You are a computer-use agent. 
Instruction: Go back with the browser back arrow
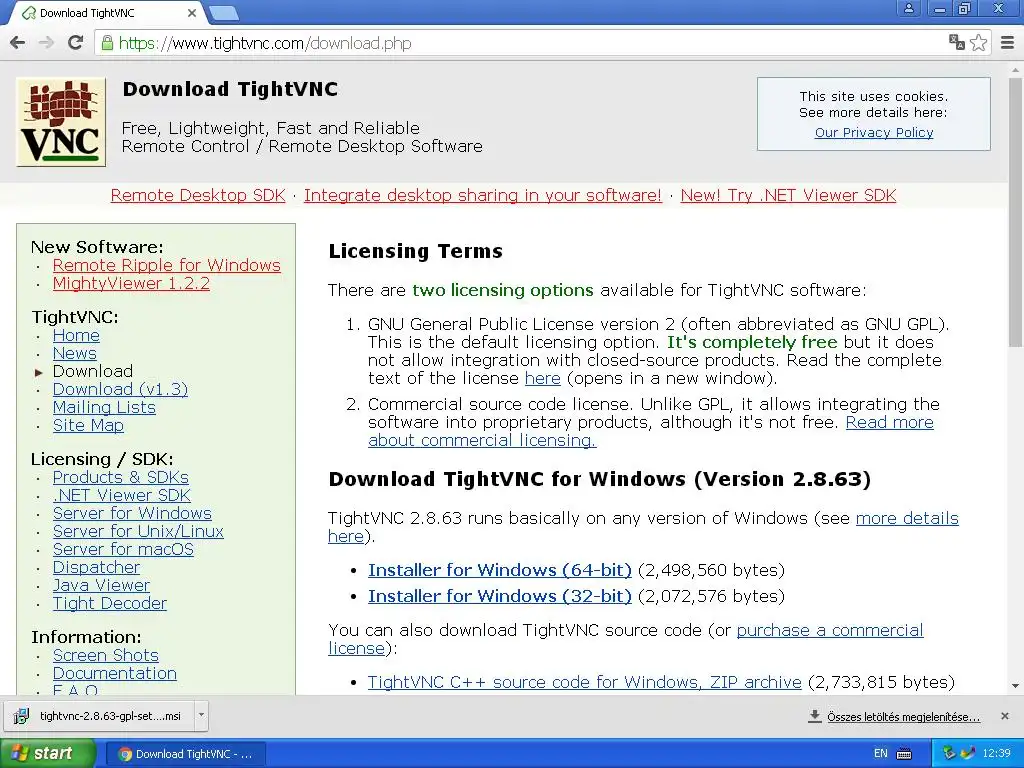18,43
